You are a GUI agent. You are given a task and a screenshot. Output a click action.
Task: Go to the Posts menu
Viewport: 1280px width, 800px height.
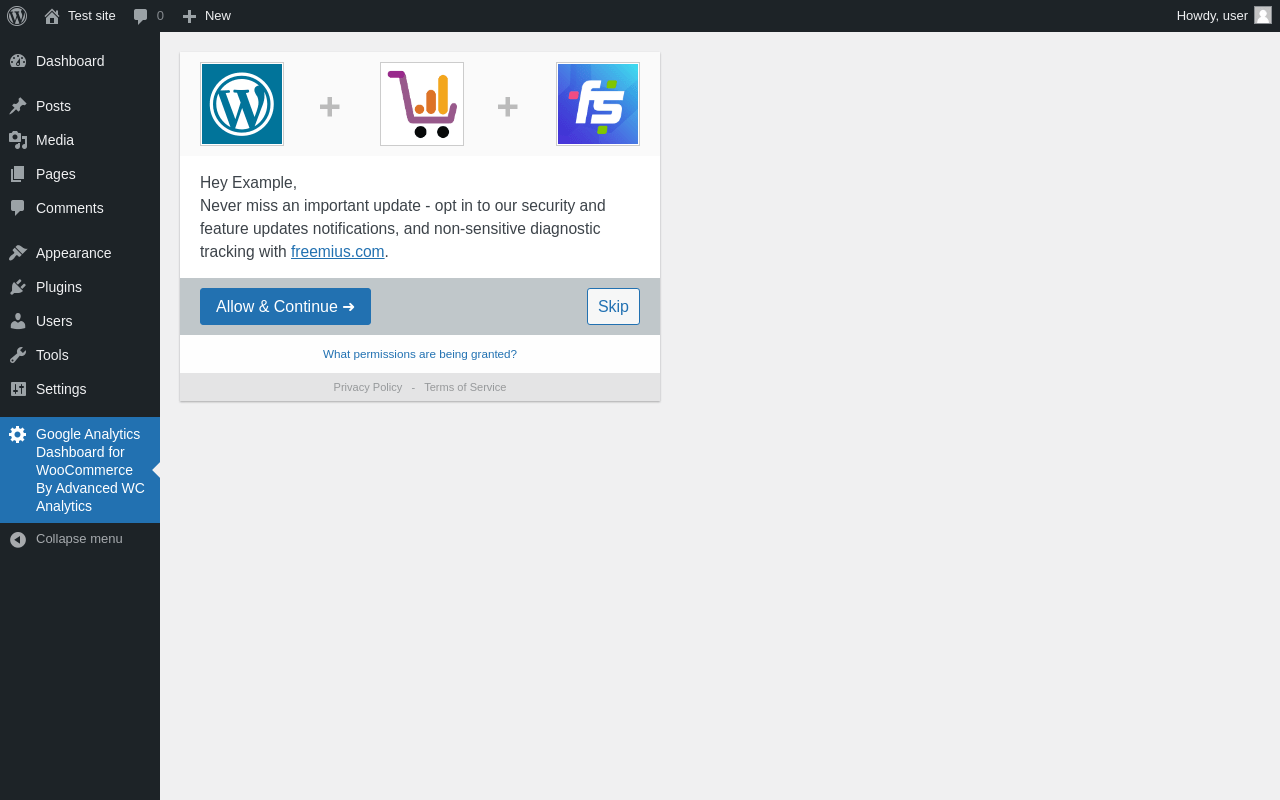pyautogui.click(x=80, y=106)
